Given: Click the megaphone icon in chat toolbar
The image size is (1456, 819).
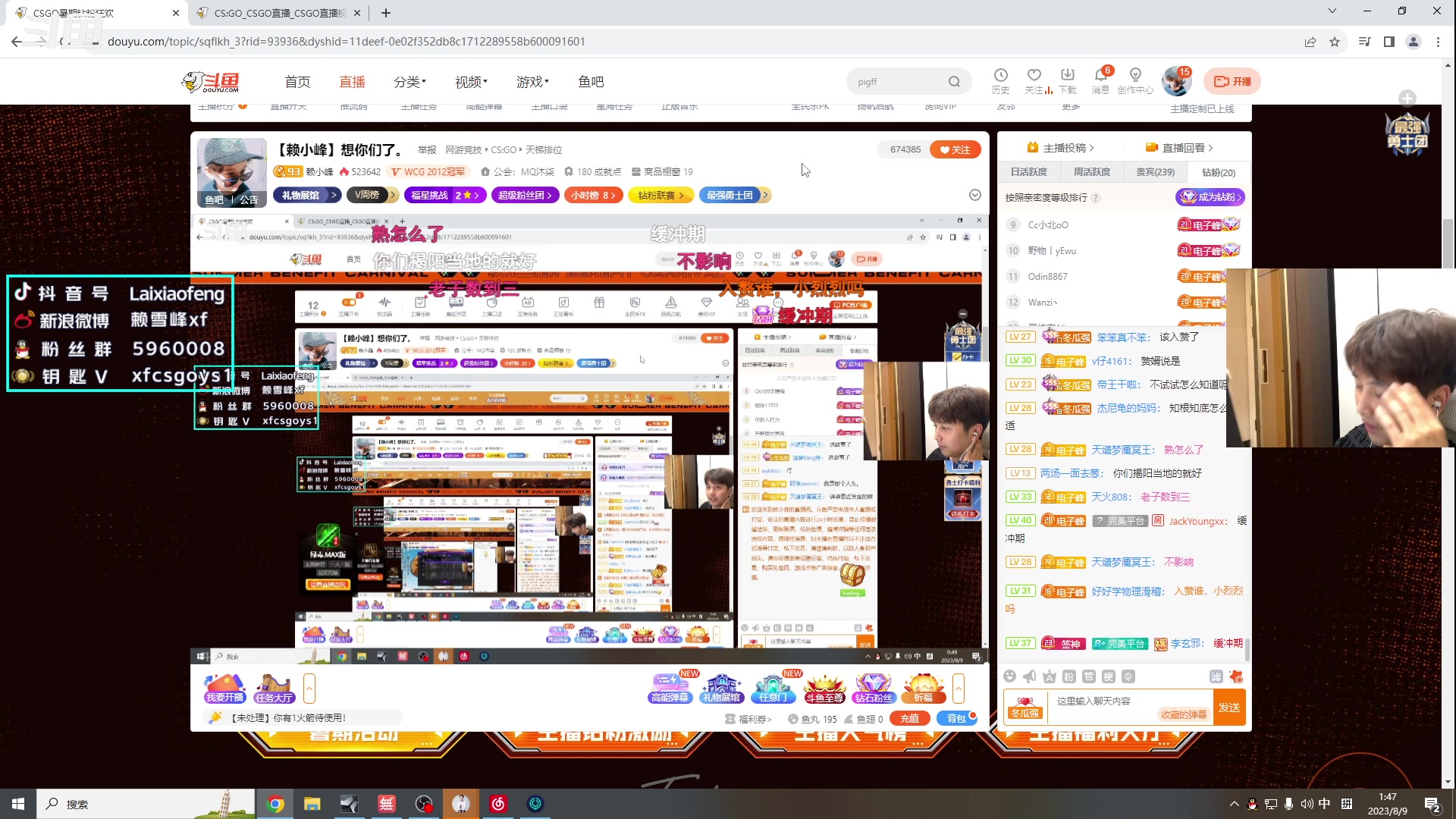Looking at the screenshot, I should click(x=1029, y=676).
